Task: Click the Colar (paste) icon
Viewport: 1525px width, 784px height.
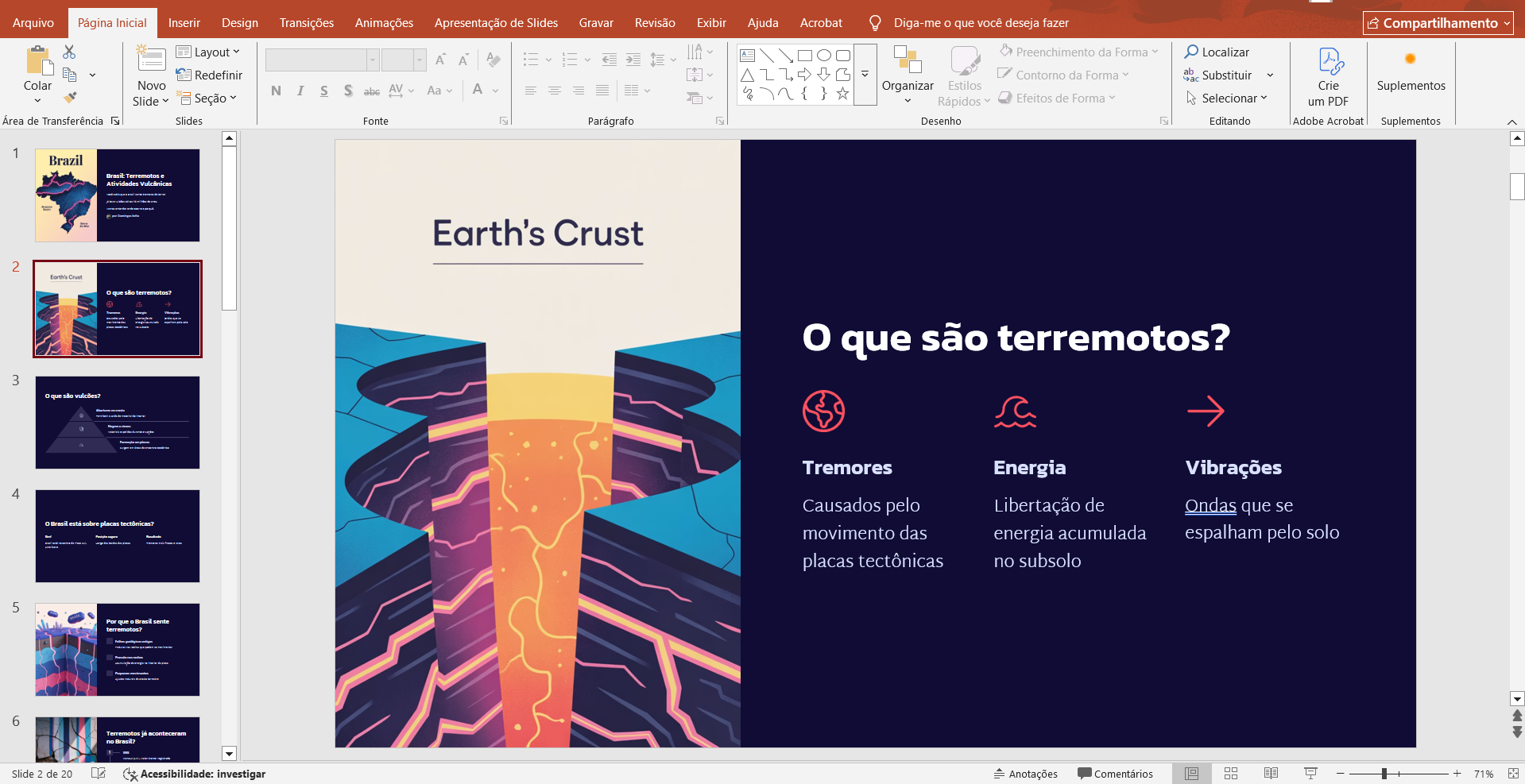Action: pos(37,60)
